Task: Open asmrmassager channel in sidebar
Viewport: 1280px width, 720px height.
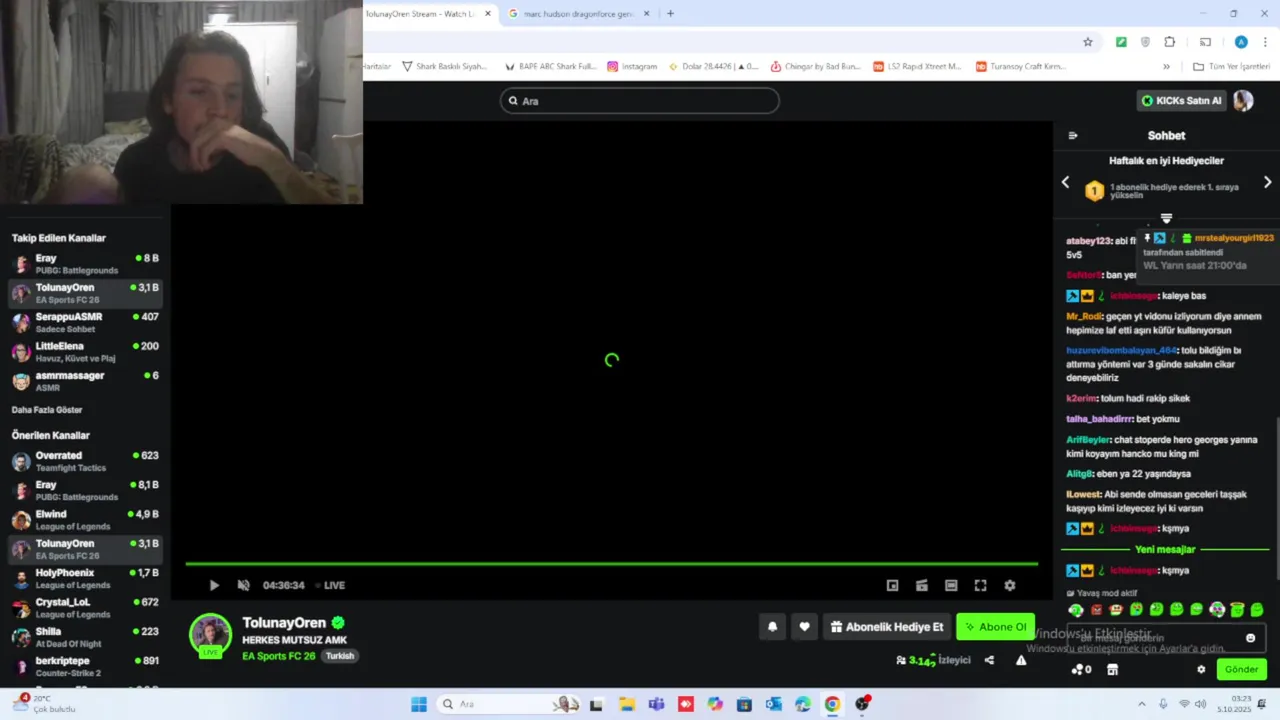Action: (86, 381)
